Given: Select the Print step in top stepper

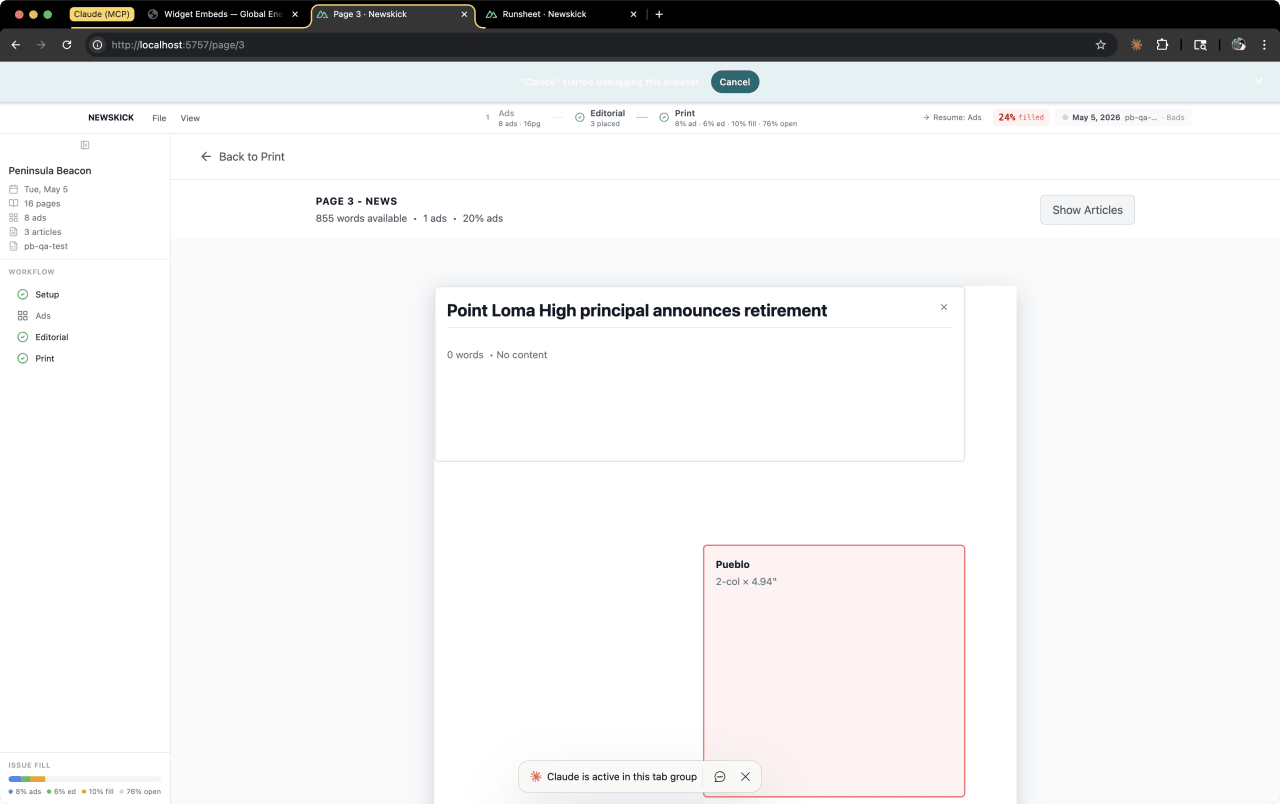Looking at the screenshot, I should [727, 118].
